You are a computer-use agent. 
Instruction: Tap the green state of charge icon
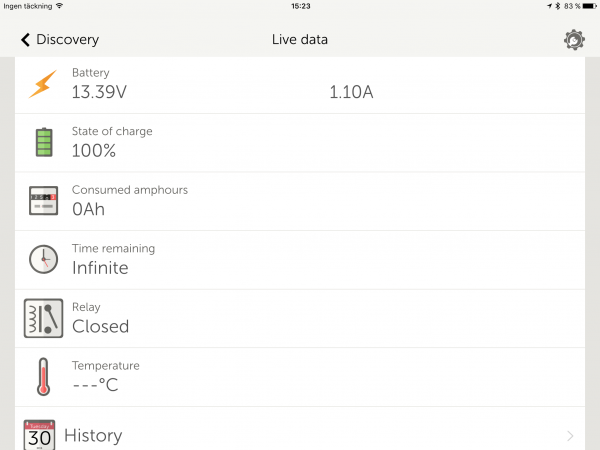coord(42,142)
